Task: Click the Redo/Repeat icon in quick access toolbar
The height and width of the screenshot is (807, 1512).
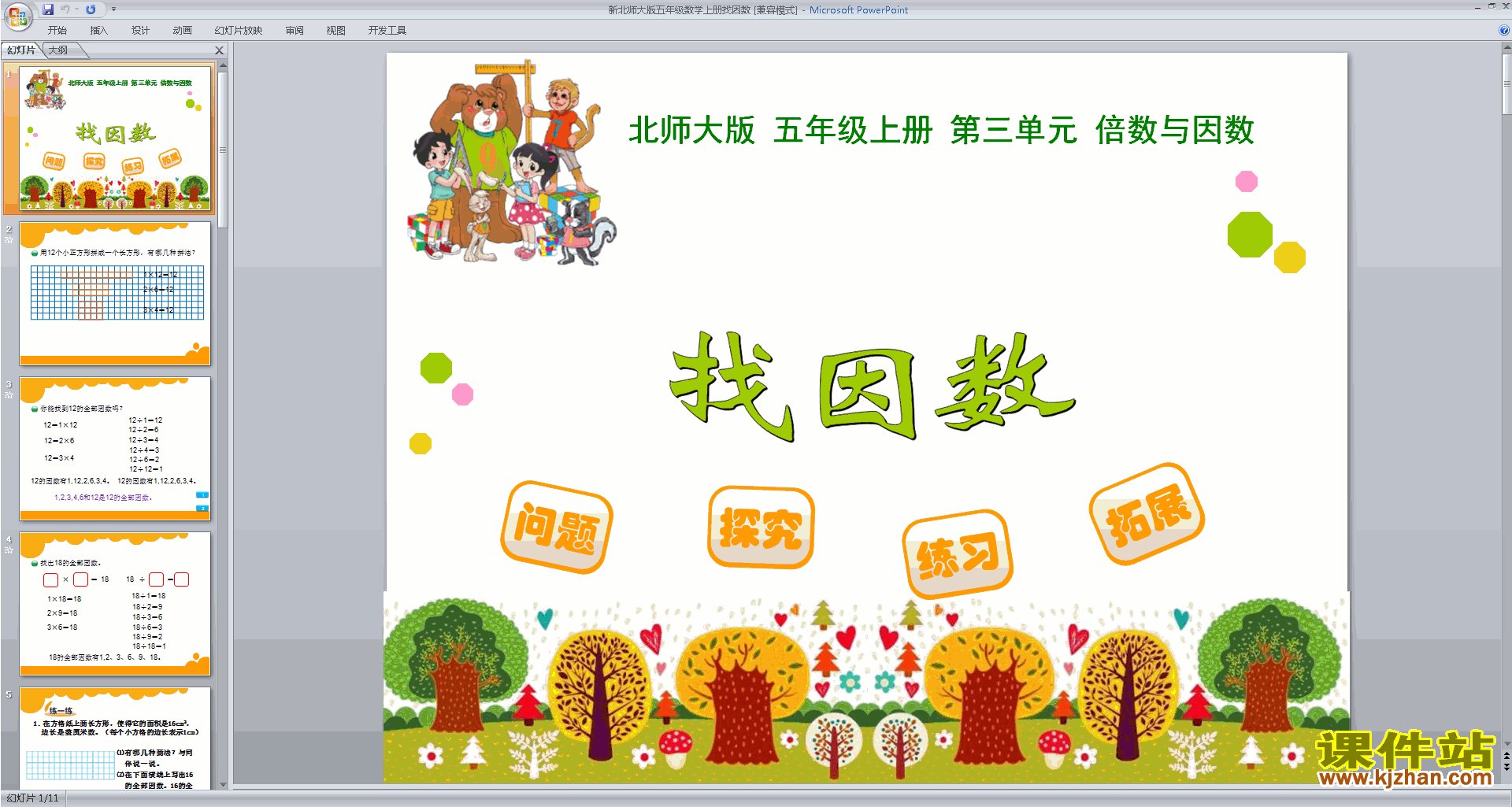Action: tap(91, 9)
